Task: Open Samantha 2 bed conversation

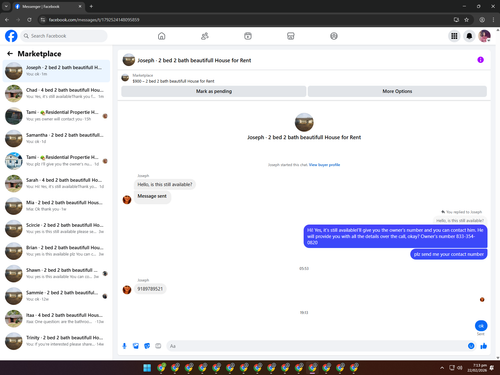Action: [56, 138]
